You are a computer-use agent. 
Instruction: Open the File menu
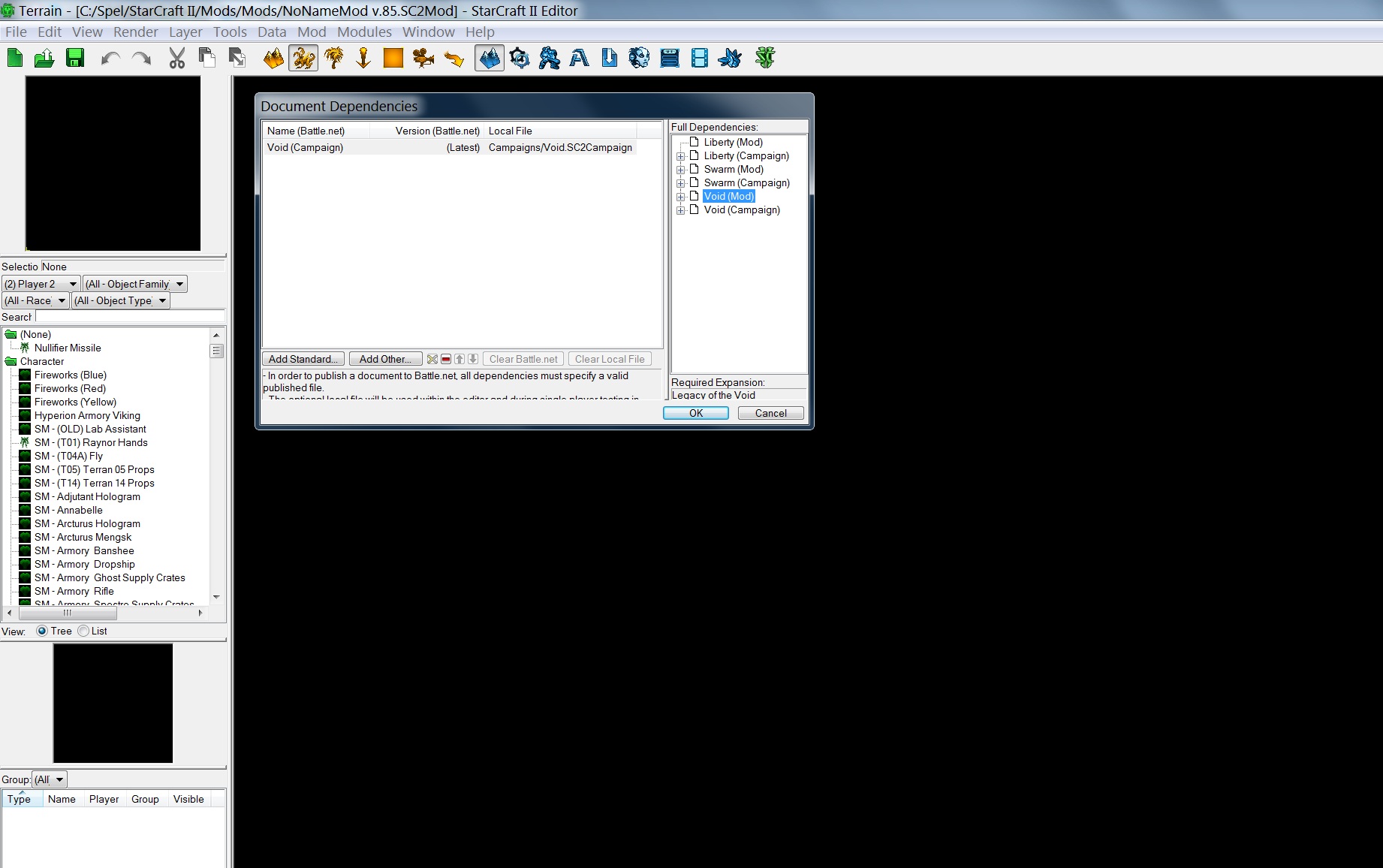click(16, 32)
